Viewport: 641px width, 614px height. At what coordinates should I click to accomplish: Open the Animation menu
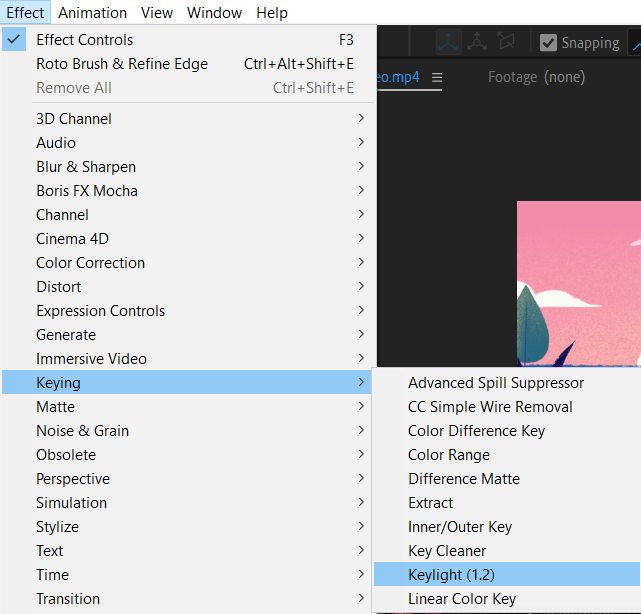(92, 13)
